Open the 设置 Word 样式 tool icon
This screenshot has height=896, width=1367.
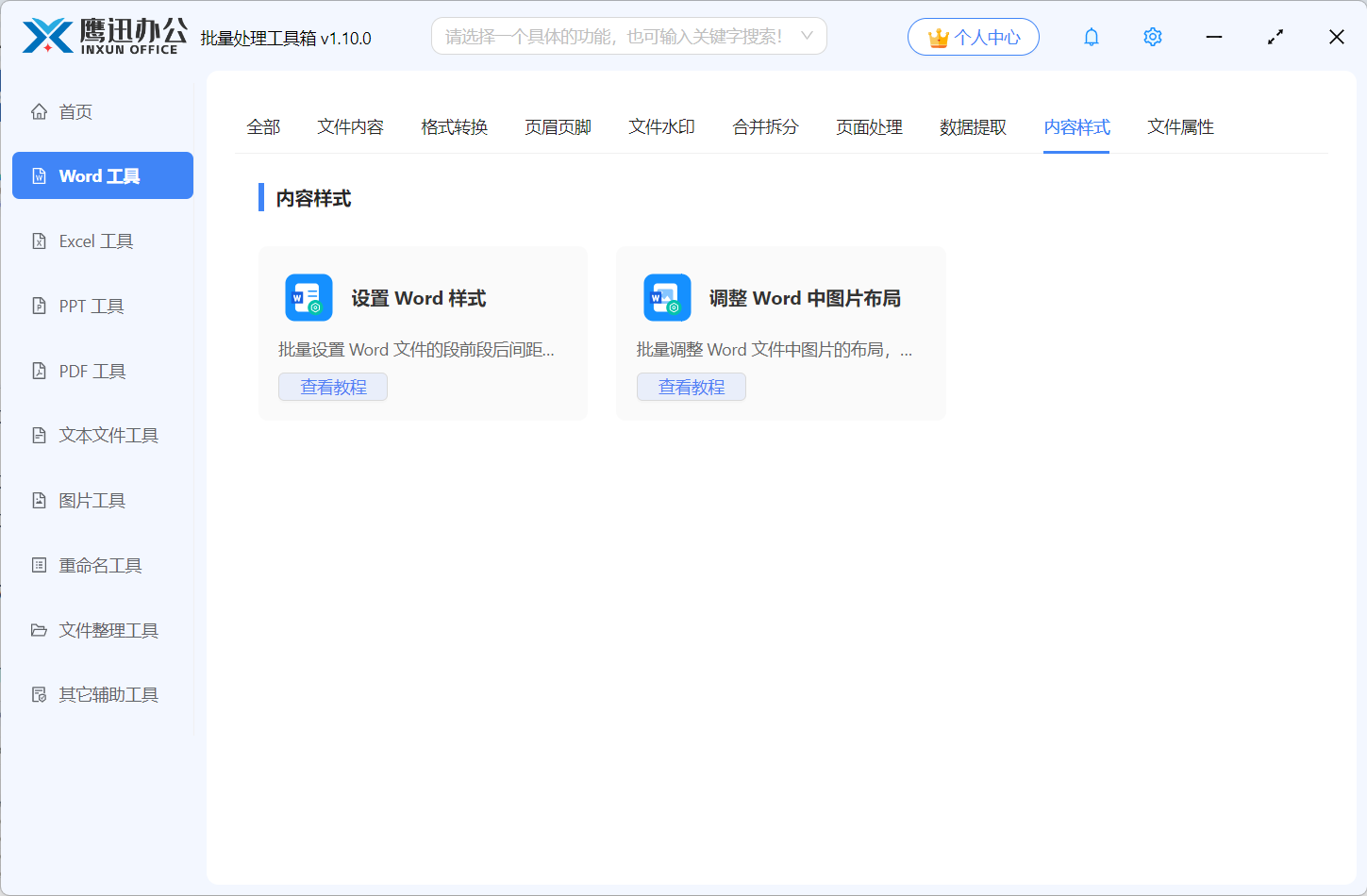point(311,296)
